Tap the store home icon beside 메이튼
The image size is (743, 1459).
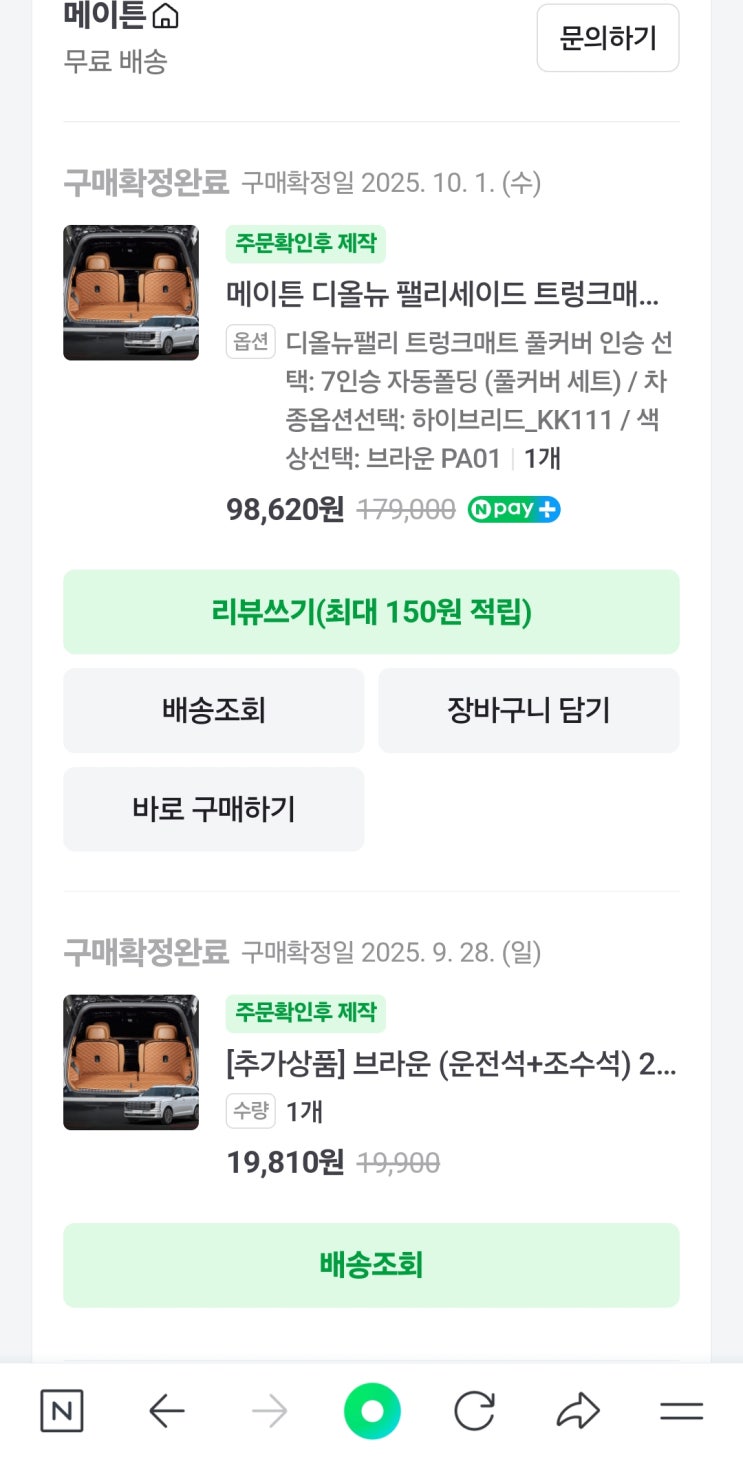(x=166, y=16)
